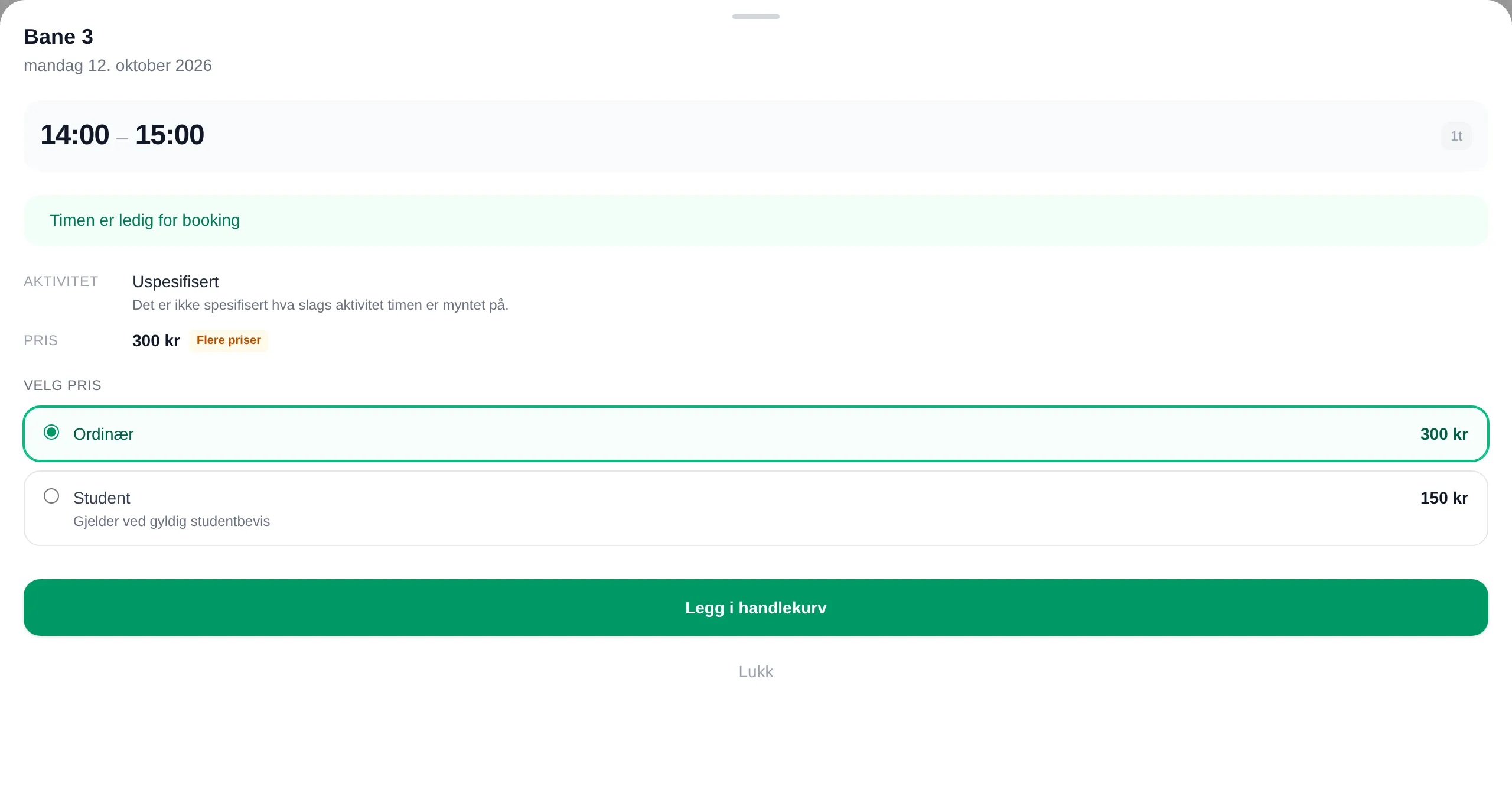Select the Student price radio button
The image size is (1512, 799).
(51, 496)
